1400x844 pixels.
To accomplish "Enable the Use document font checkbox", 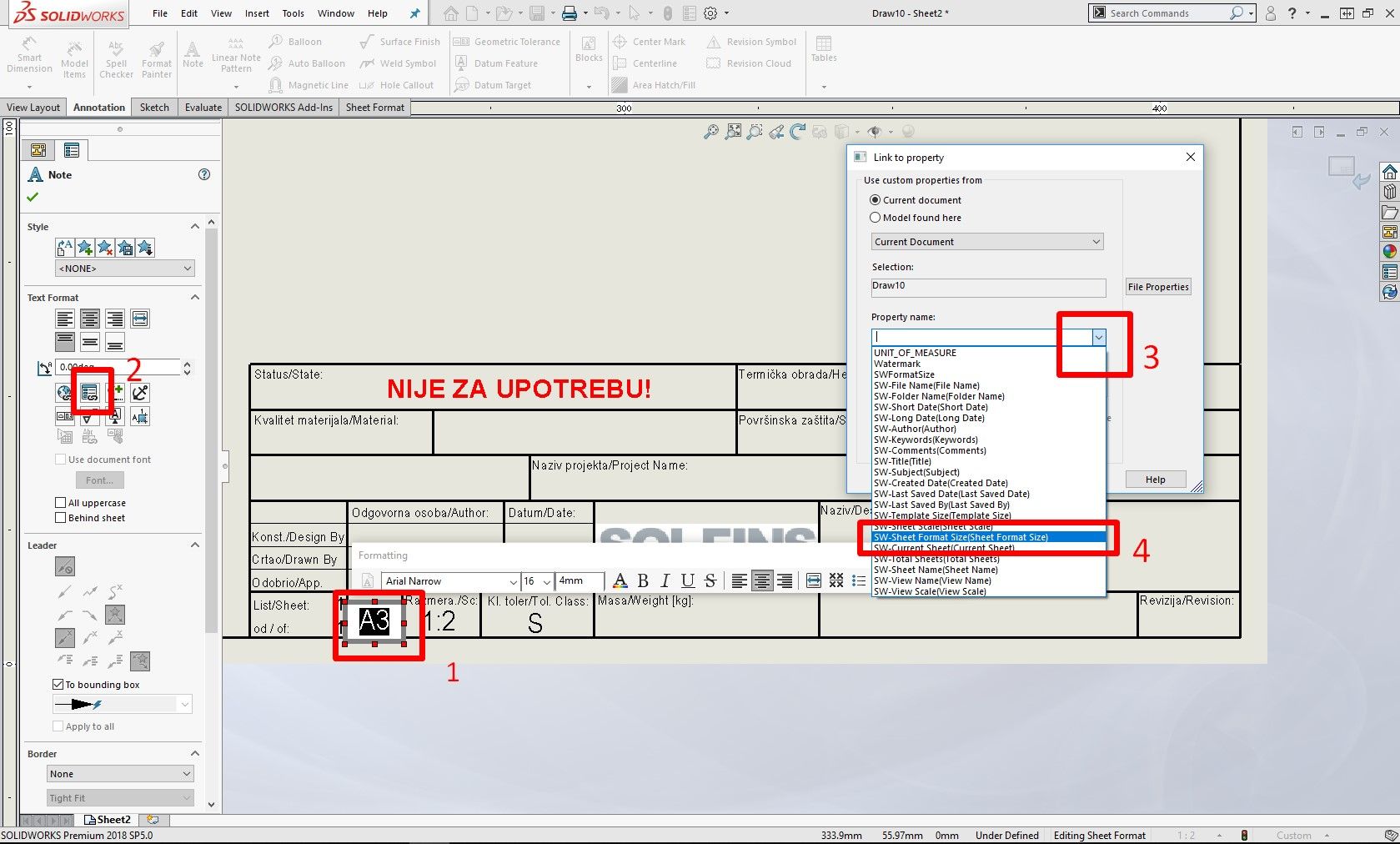I will pyautogui.click(x=60, y=460).
